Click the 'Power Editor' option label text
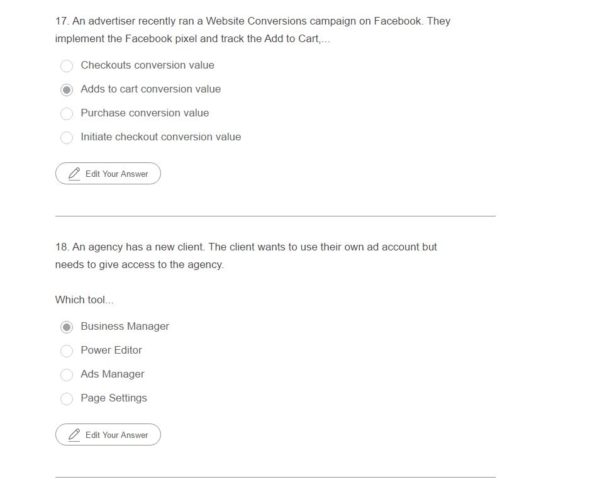 click(111, 350)
